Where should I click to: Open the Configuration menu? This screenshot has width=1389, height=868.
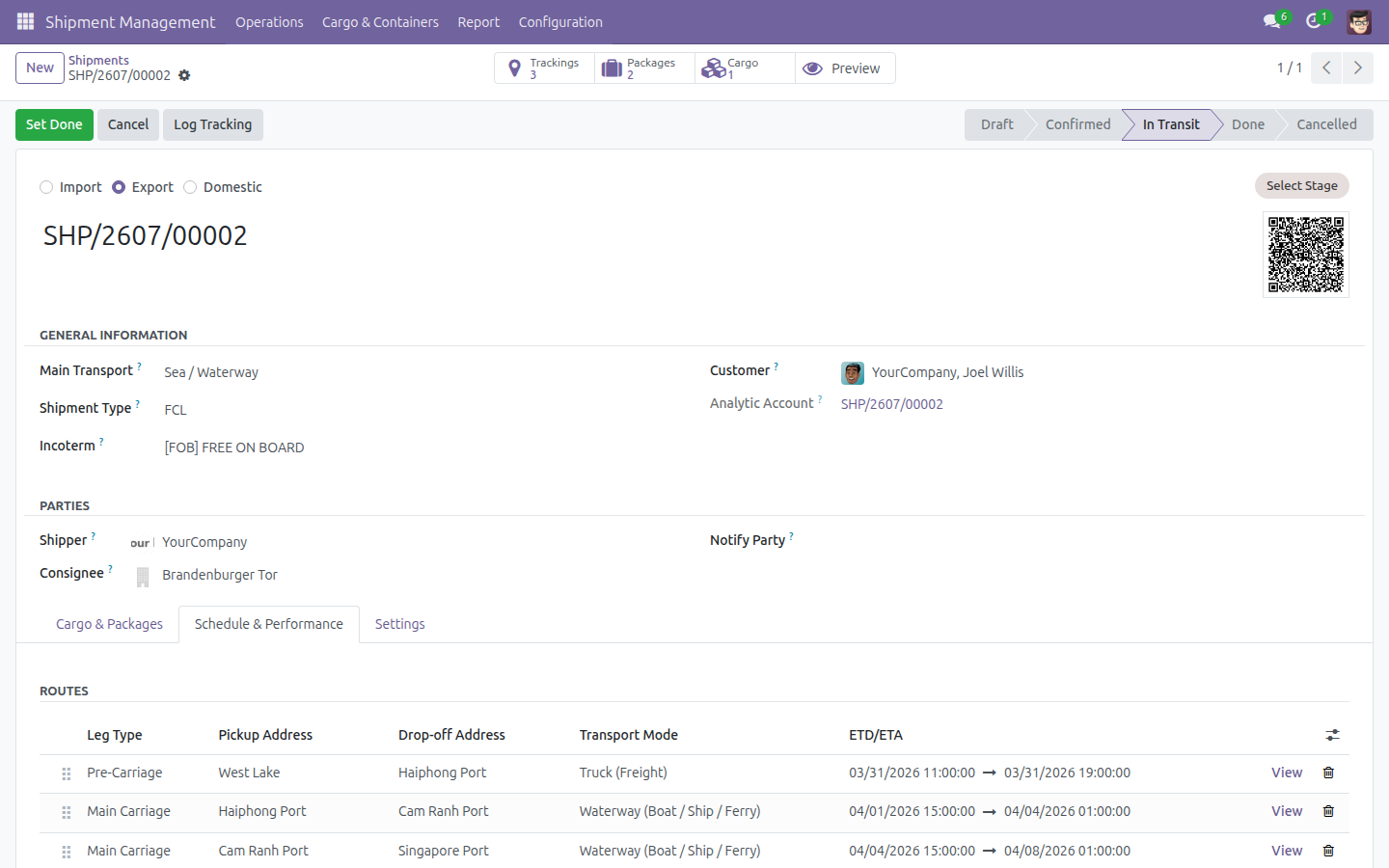(560, 21)
